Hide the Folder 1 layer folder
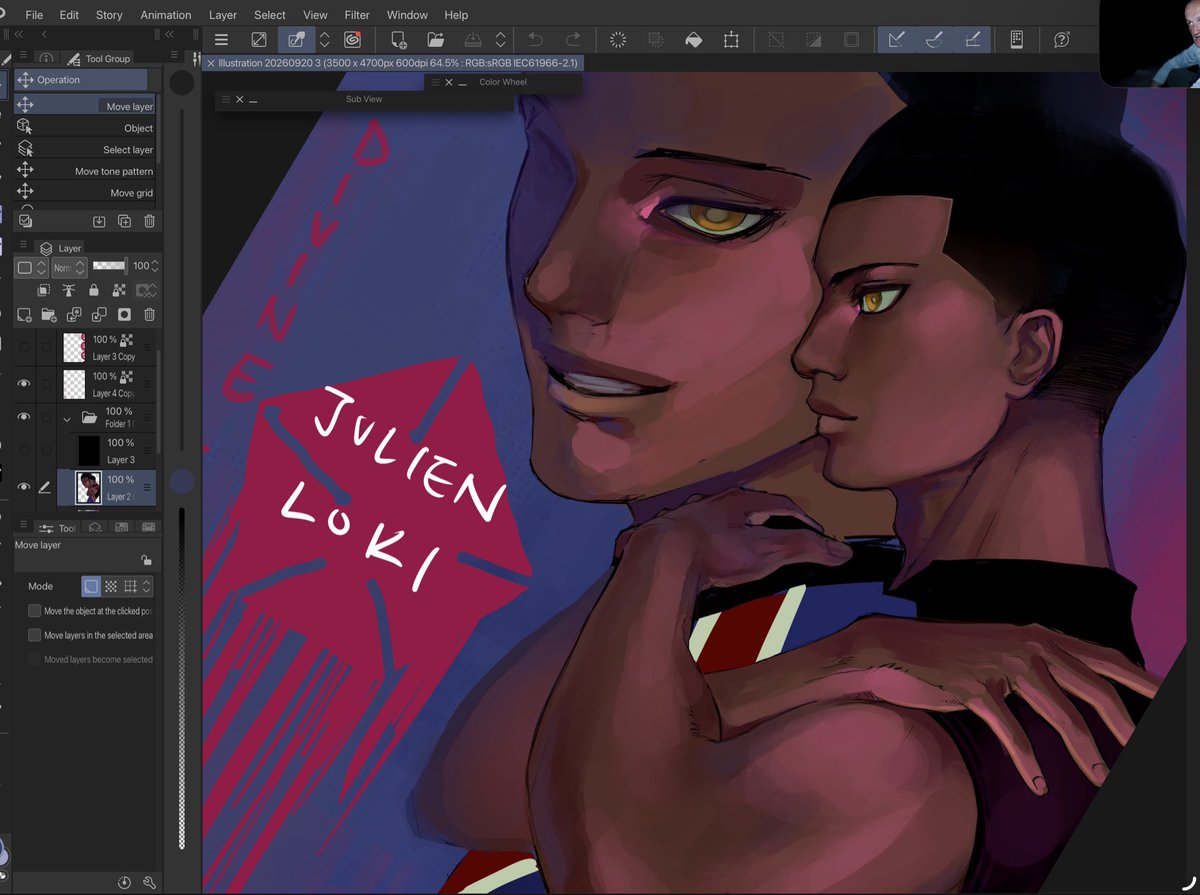 coord(24,416)
